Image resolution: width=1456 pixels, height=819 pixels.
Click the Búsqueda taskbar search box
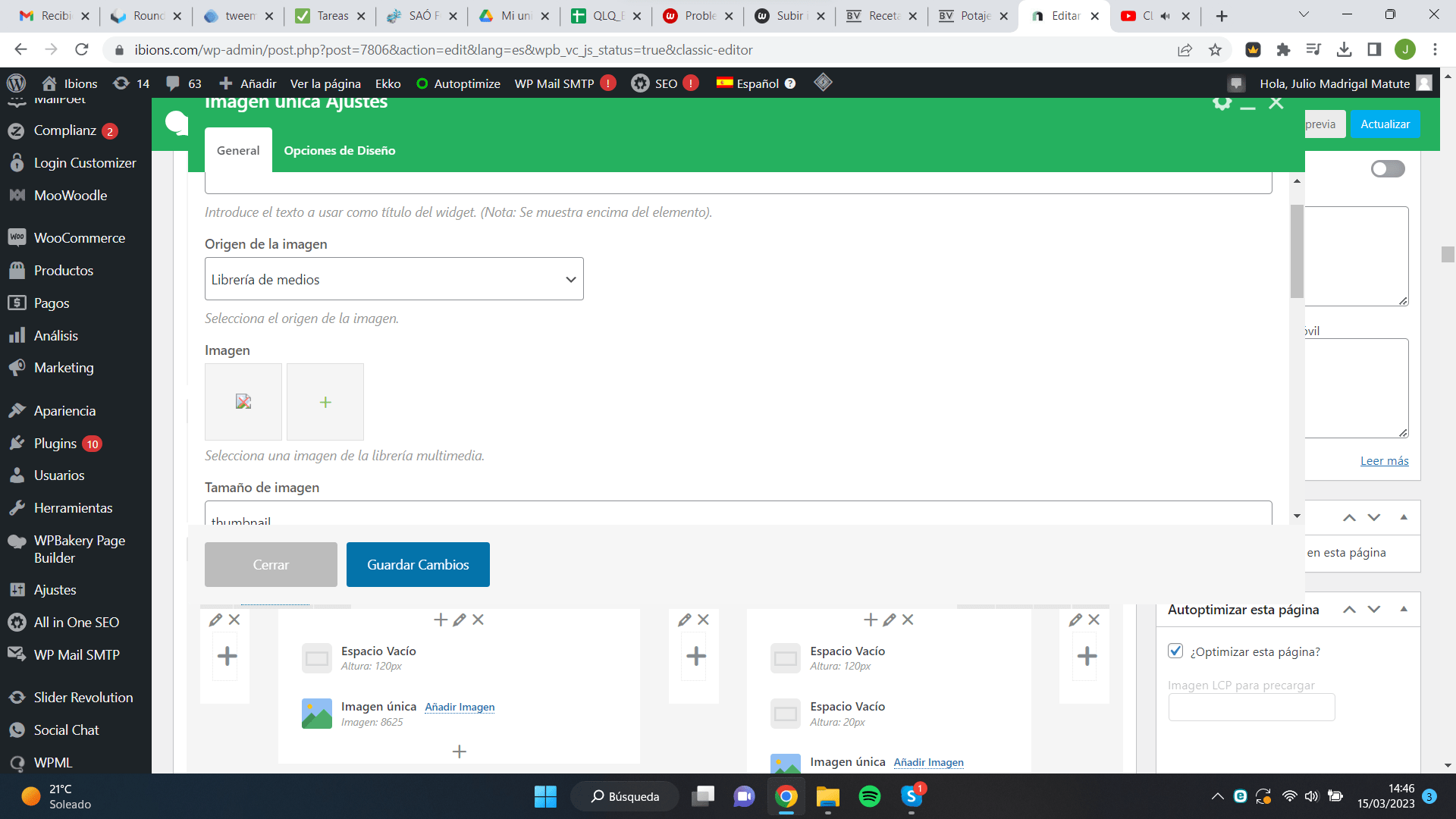coord(626,796)
